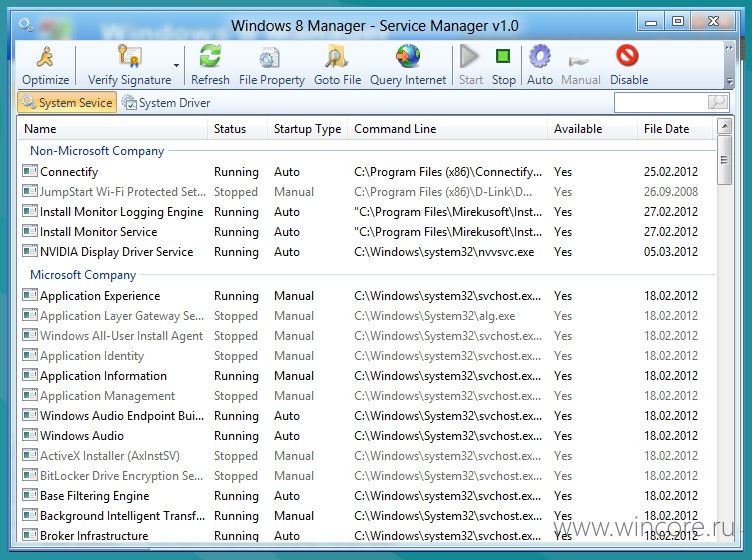Click the Goto File icon

(x=337, y=57)
